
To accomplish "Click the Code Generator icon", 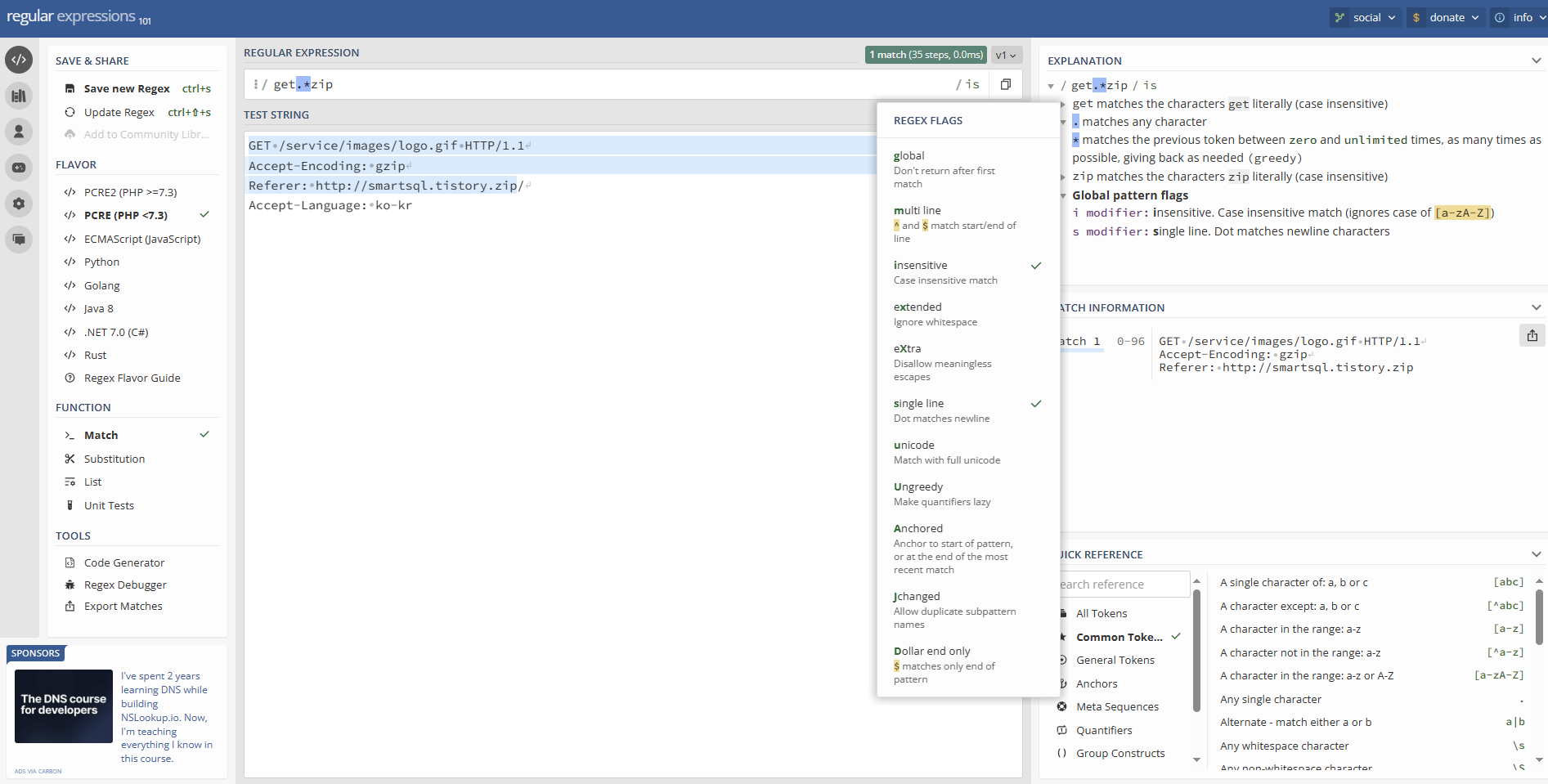I will pos(70,562).
